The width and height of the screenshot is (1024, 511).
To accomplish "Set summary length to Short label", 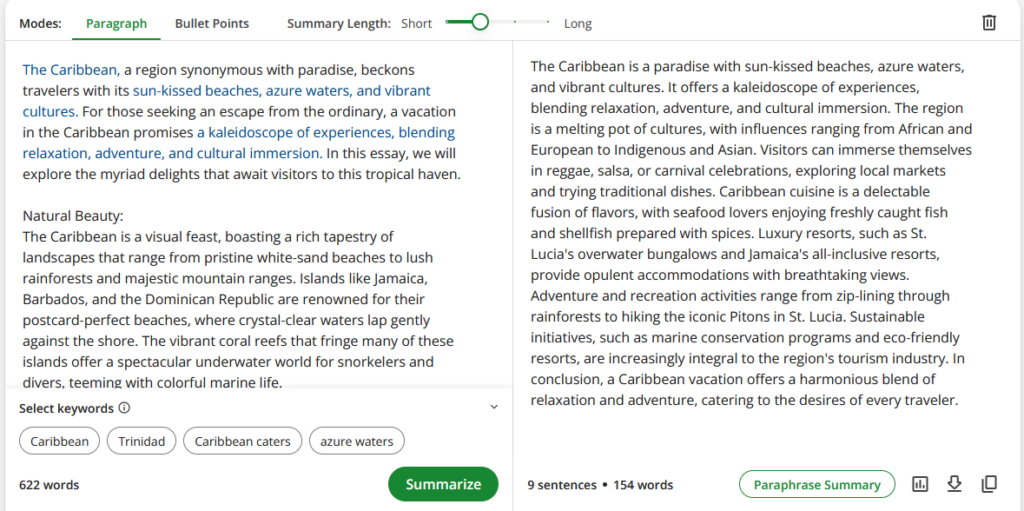I will 417,23.
